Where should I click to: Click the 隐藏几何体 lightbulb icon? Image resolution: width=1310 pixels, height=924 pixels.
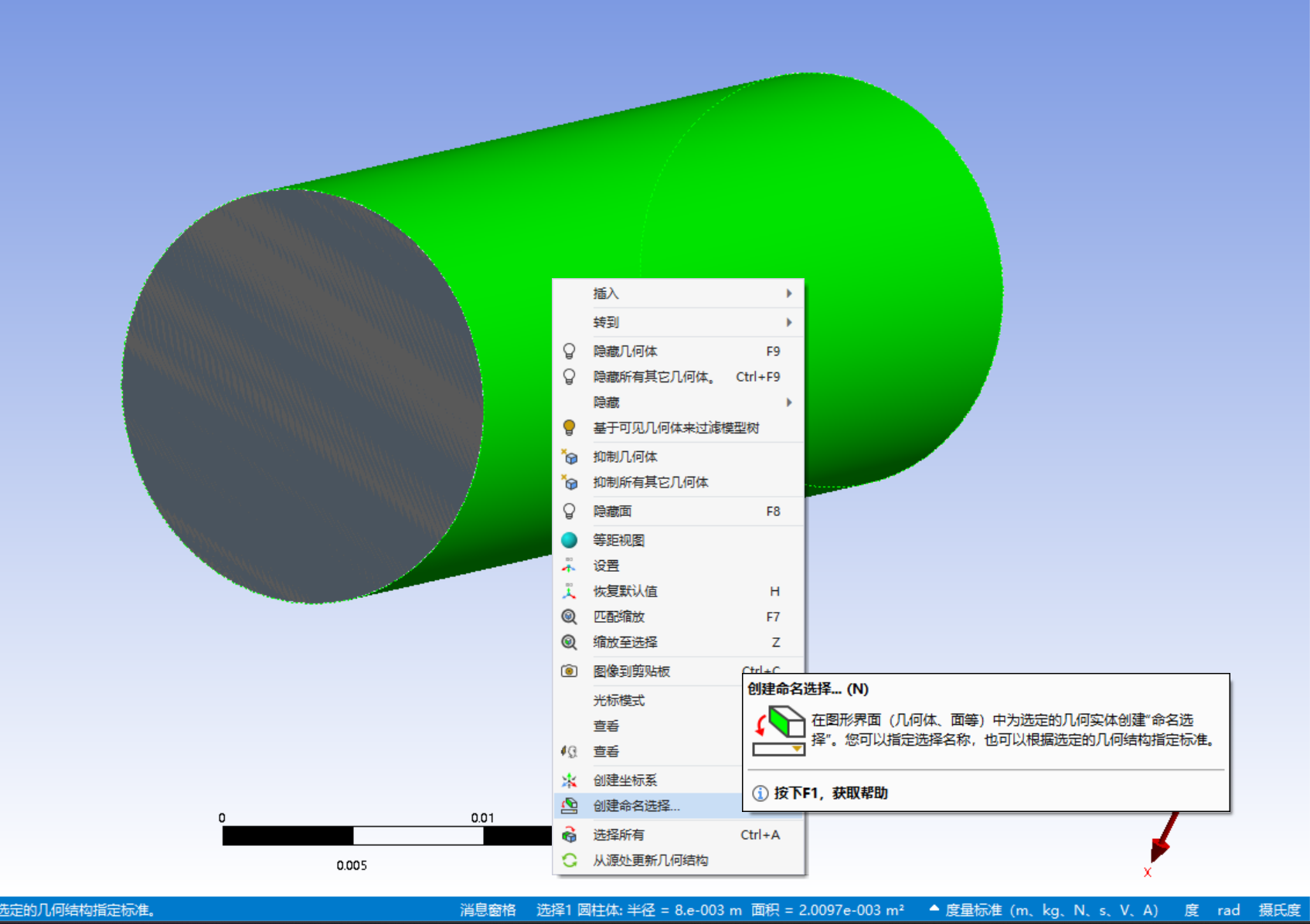pos(569,352)
